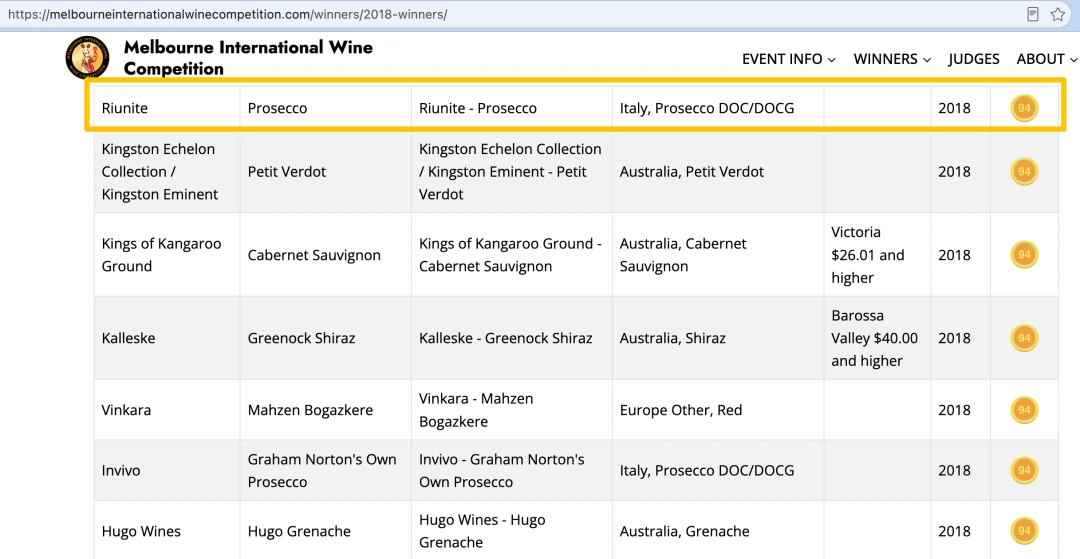
Task: Expand the EVENT INFO menu
Action: pos(789,59)
